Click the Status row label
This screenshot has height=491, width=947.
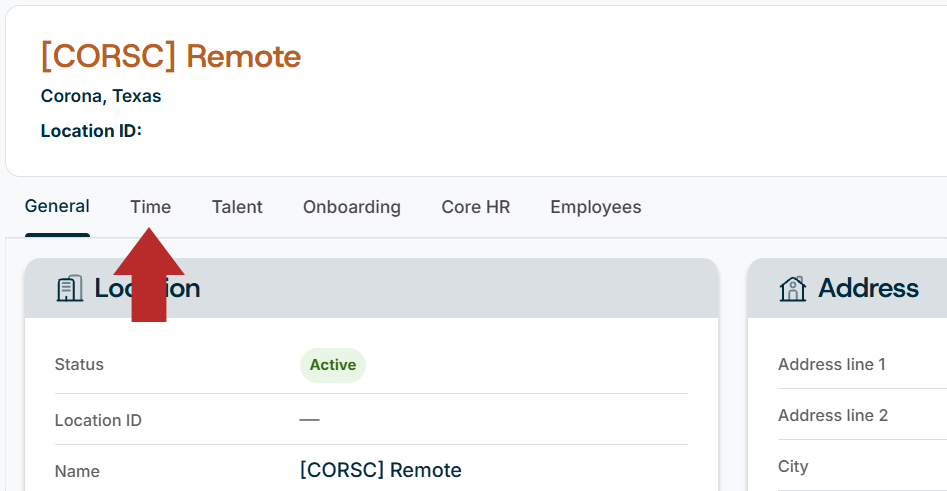pos(79,364)
